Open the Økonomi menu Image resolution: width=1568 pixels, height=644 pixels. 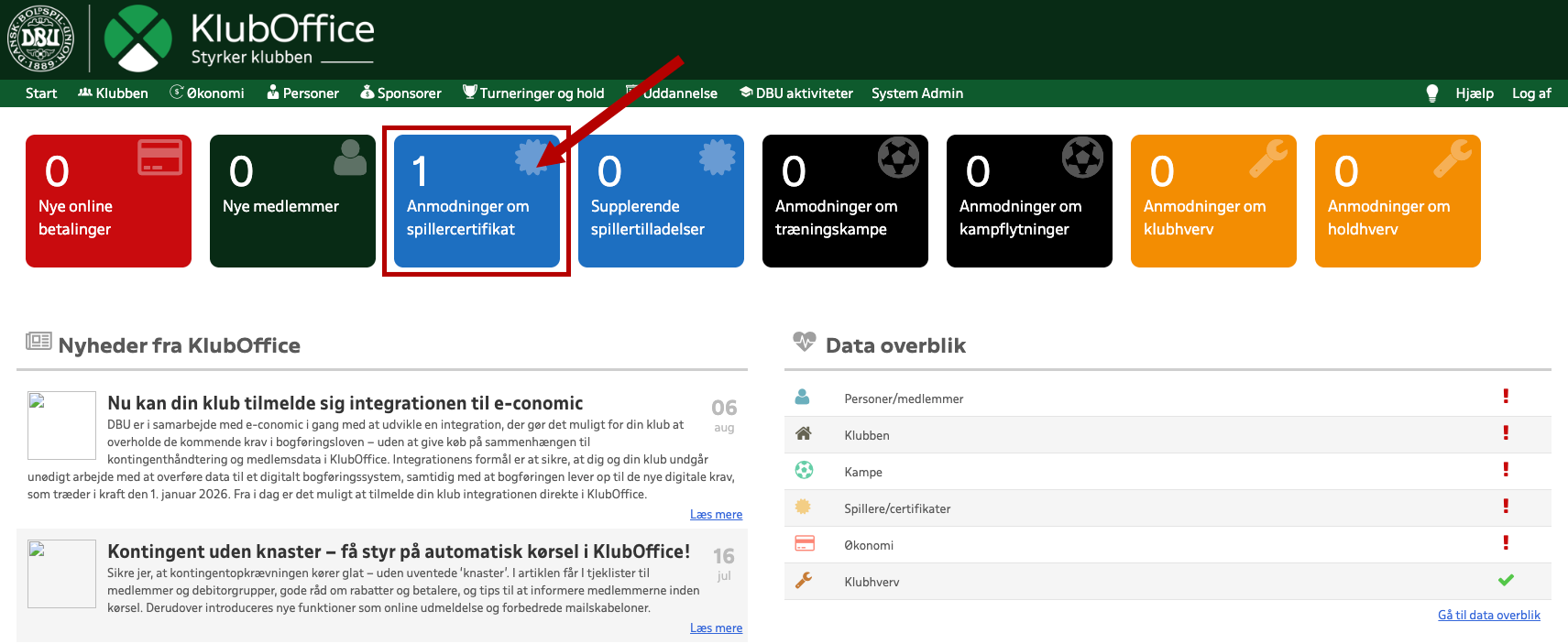pos(207,93)
